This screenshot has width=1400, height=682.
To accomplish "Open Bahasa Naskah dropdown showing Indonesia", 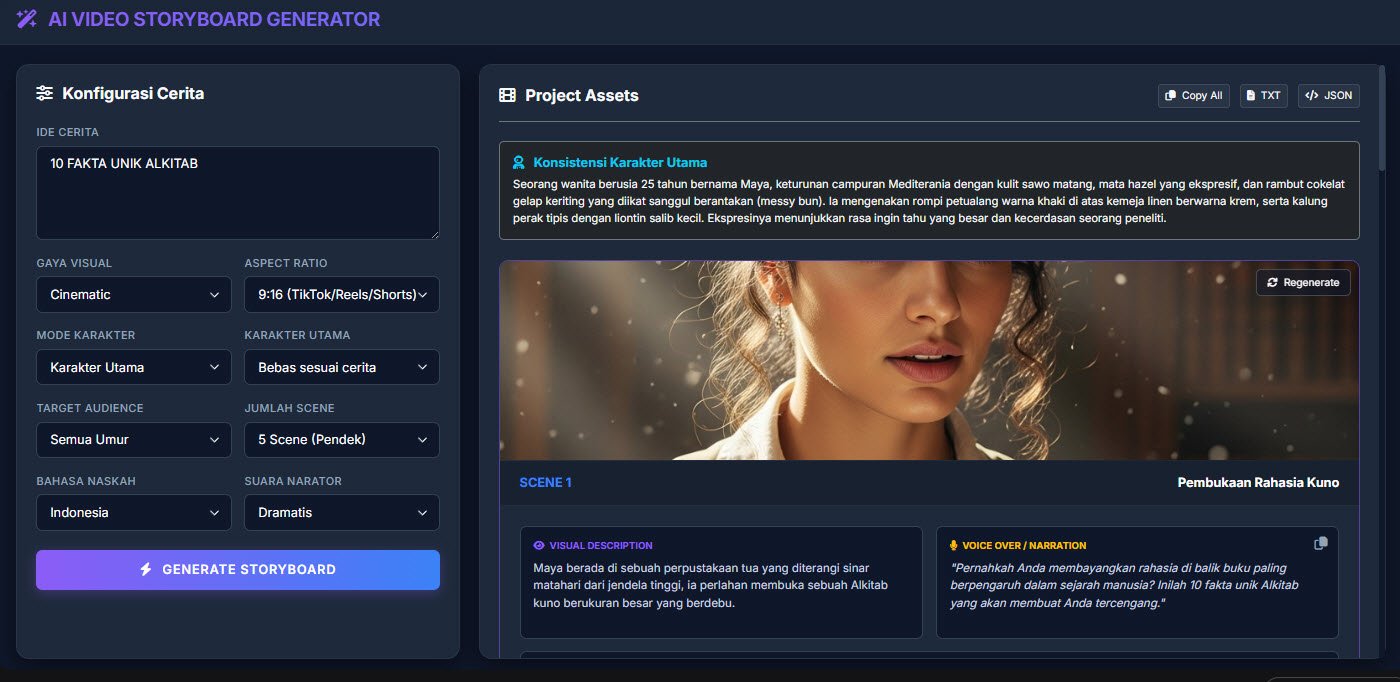I will coord(134,512).
